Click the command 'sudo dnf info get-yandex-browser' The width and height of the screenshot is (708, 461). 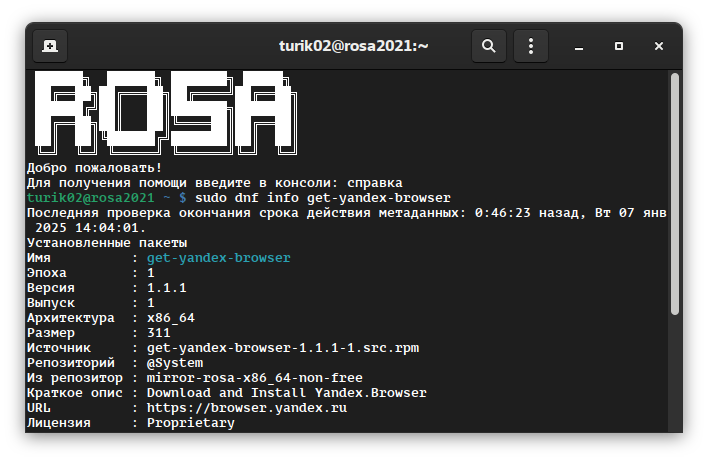[x=323, y=198]
